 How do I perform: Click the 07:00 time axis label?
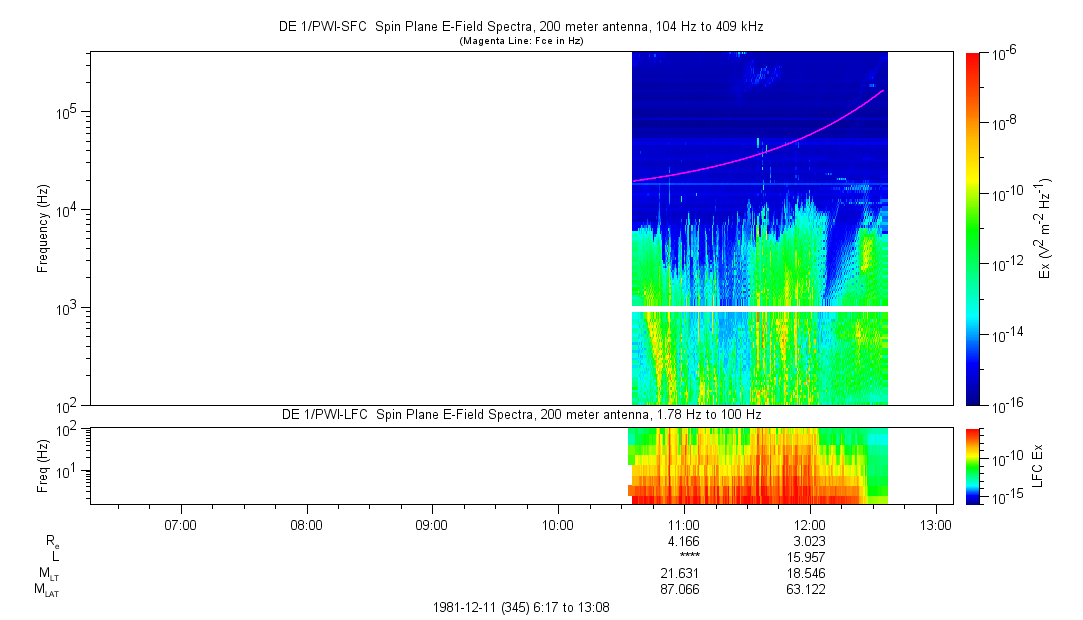tap(180, 524)
